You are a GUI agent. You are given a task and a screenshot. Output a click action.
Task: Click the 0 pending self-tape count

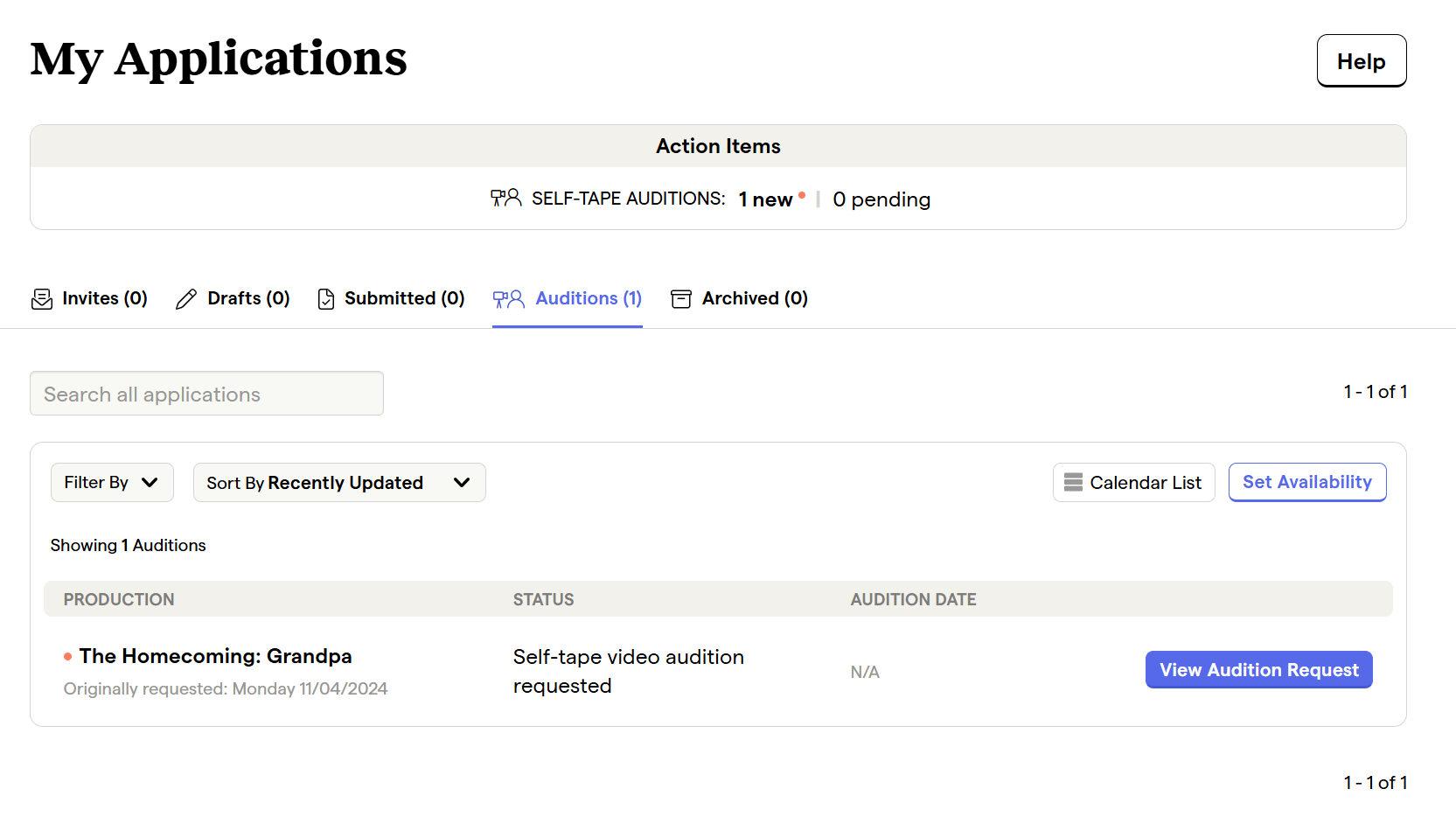click(881, 199)
